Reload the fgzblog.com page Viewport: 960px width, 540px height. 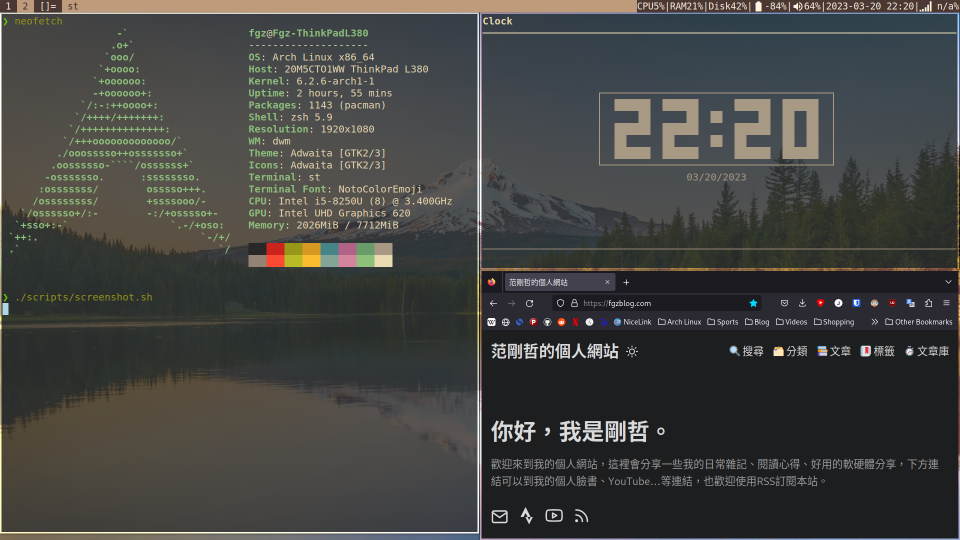530,303
